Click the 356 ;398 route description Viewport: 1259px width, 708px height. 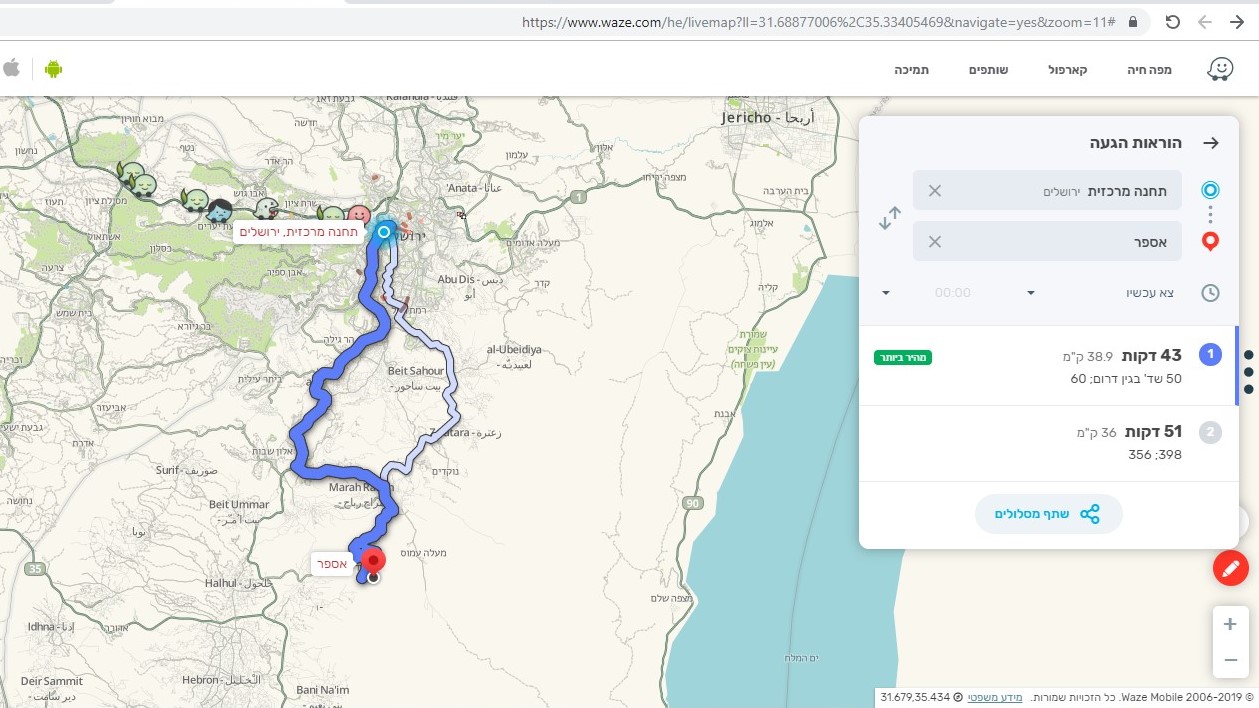click(x=1155, y=455)
